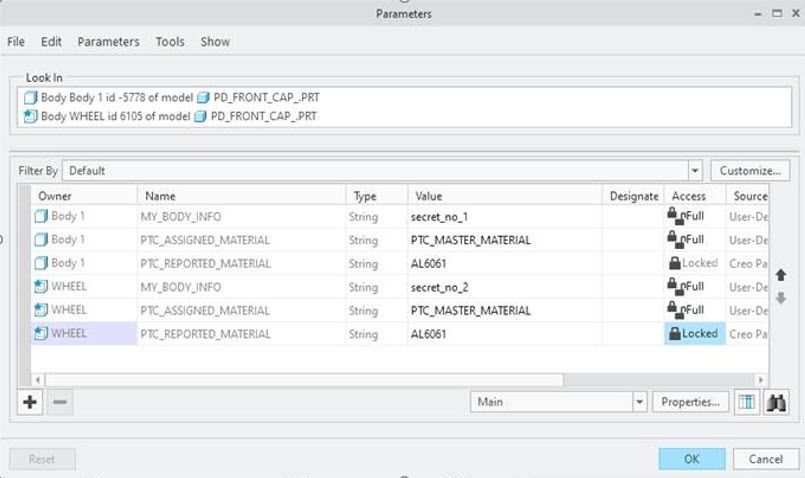805x478 pixels.
Task: Click body icon of Body 1 MY_BODY_INFO row
Action: click(41, 216)
